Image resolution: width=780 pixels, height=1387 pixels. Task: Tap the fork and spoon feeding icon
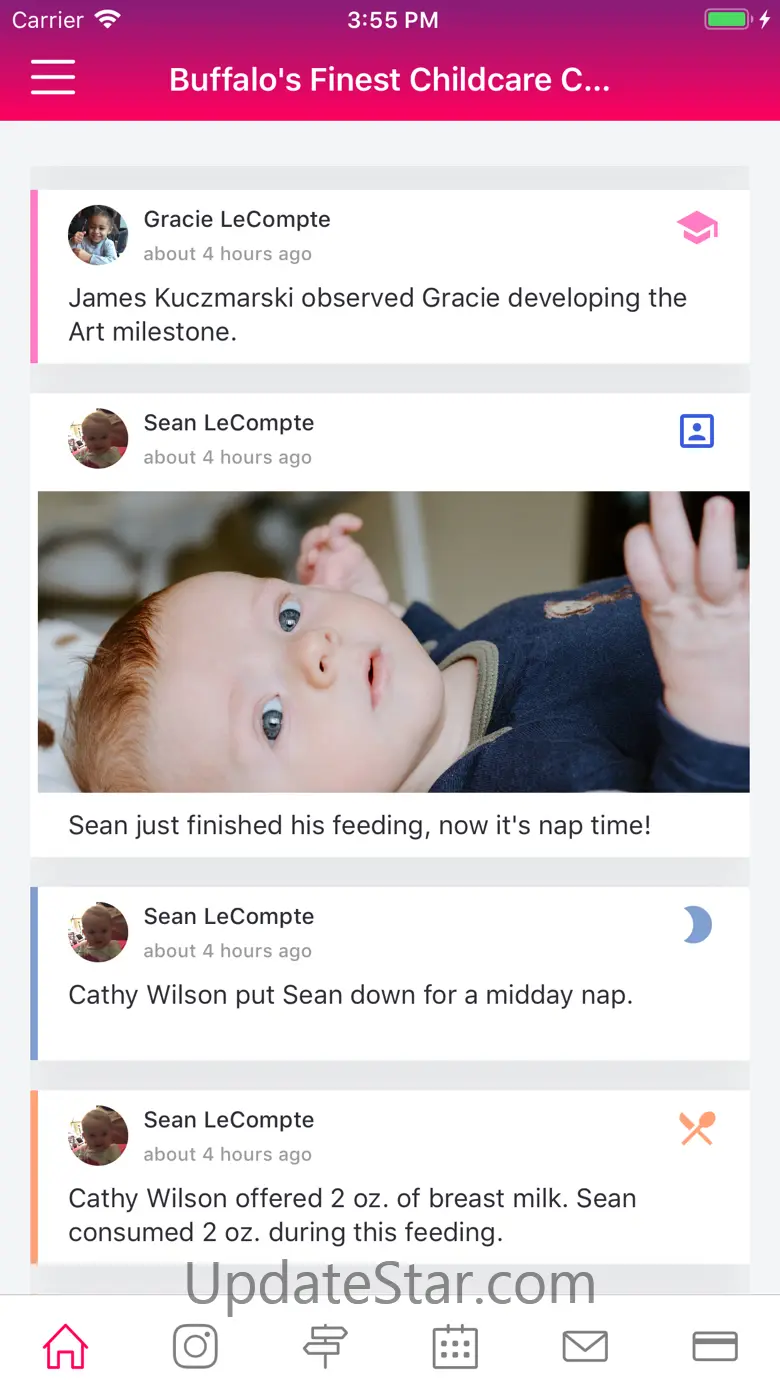tap(697, 1128)
